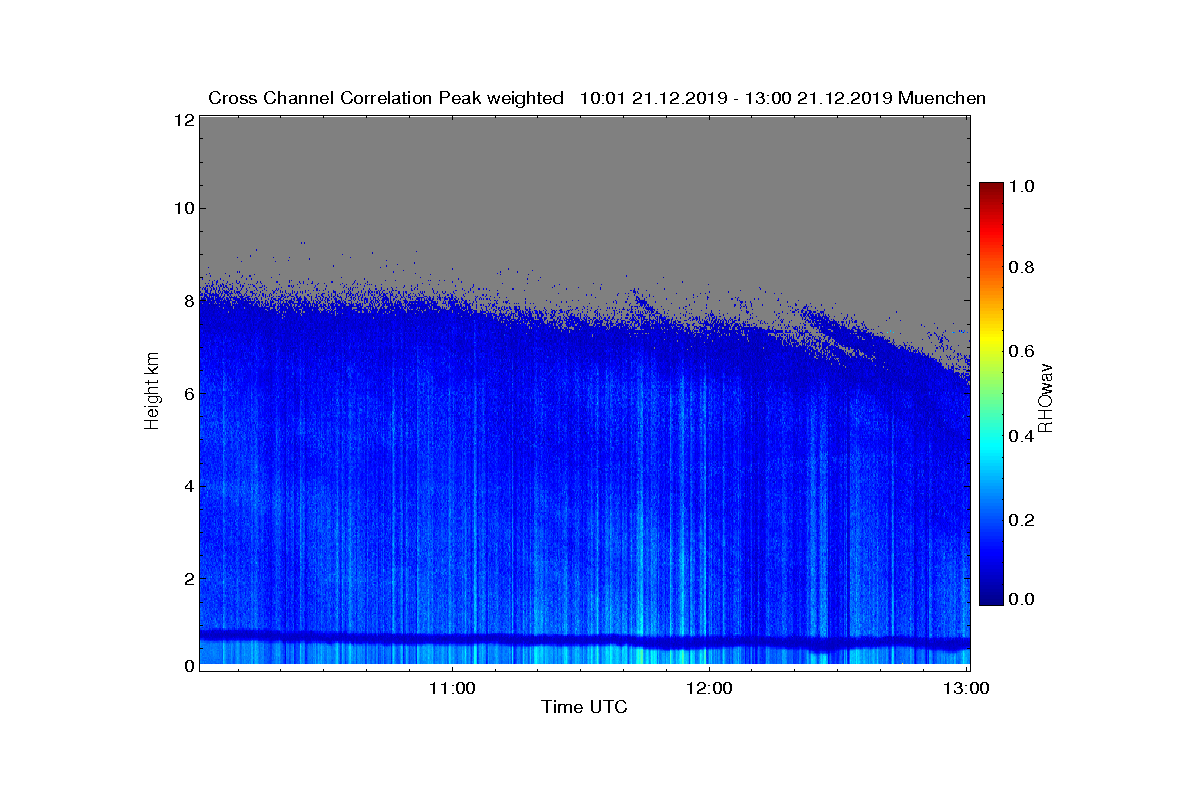This screenshot has height=800, width=1200.
Task: Click the '0.0' colorbar tick value
Action: pos(1020,599)
